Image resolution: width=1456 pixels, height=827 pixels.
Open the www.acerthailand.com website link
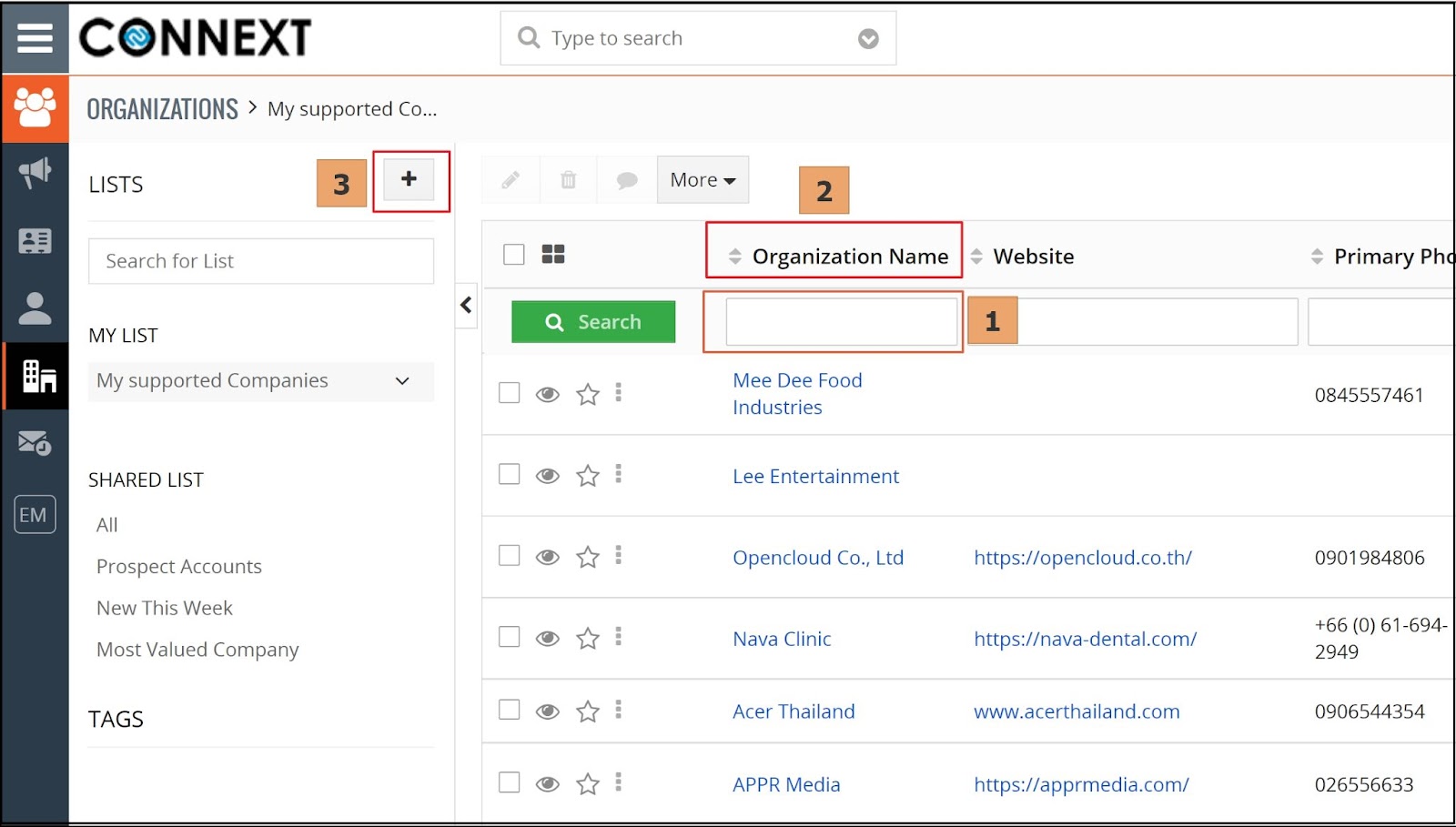click(x=1077, y=711)
